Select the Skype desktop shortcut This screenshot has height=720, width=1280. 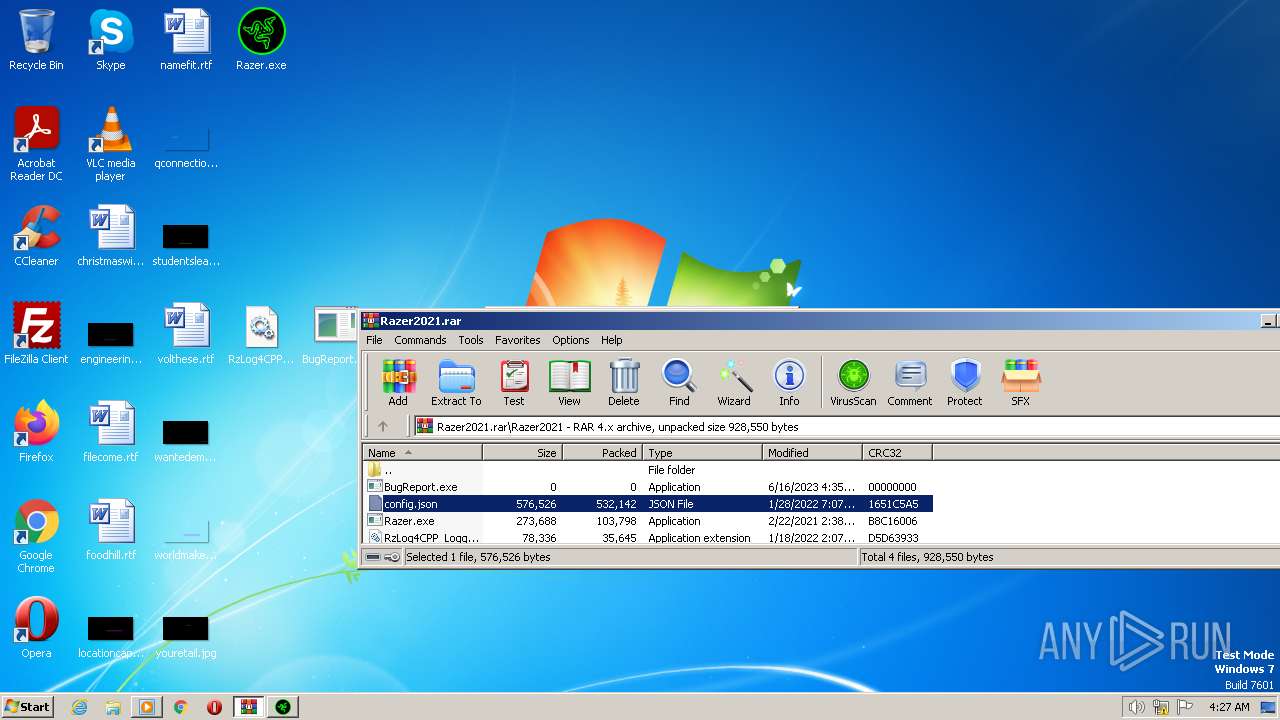point(110,40)
